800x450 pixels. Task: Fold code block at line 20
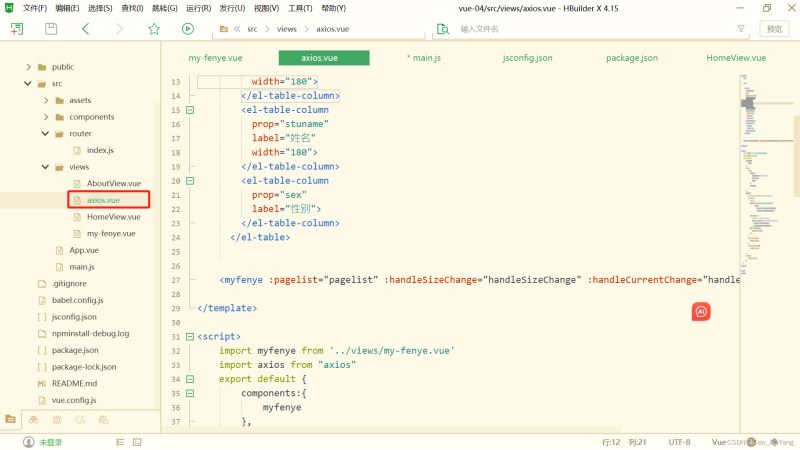pos(190,181)
